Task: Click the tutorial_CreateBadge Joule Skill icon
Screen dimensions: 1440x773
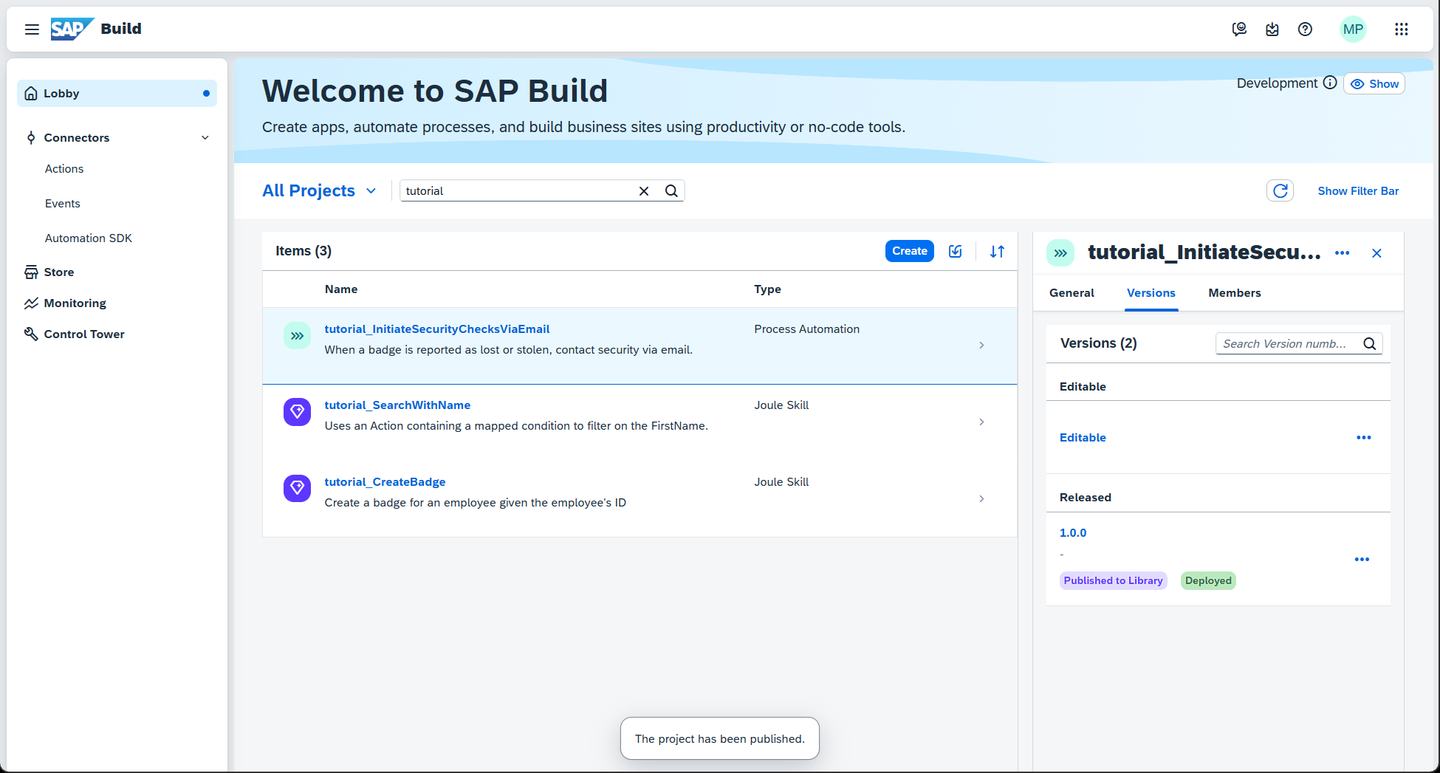Action: (x=297, y=489)
